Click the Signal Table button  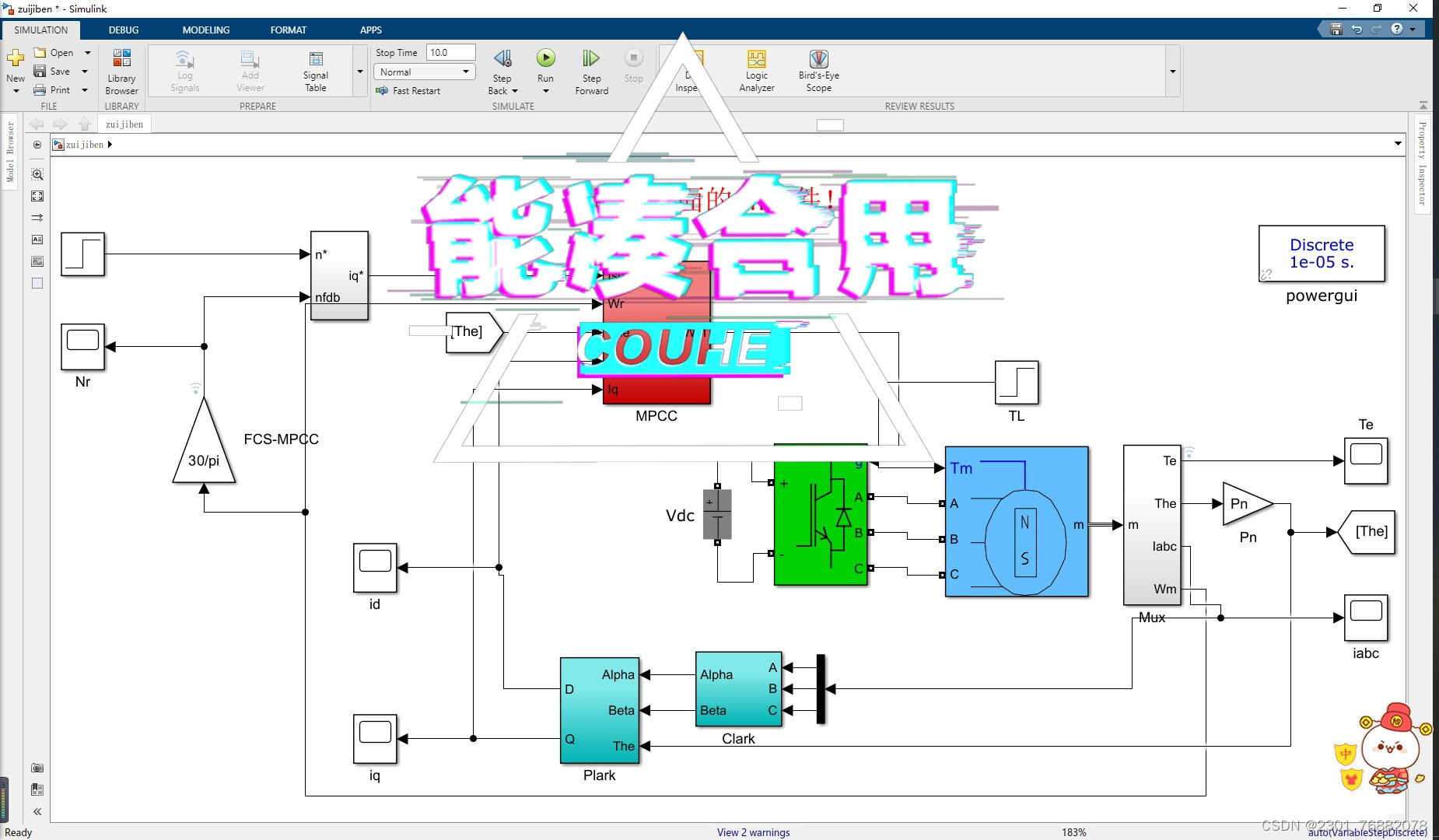315,72
